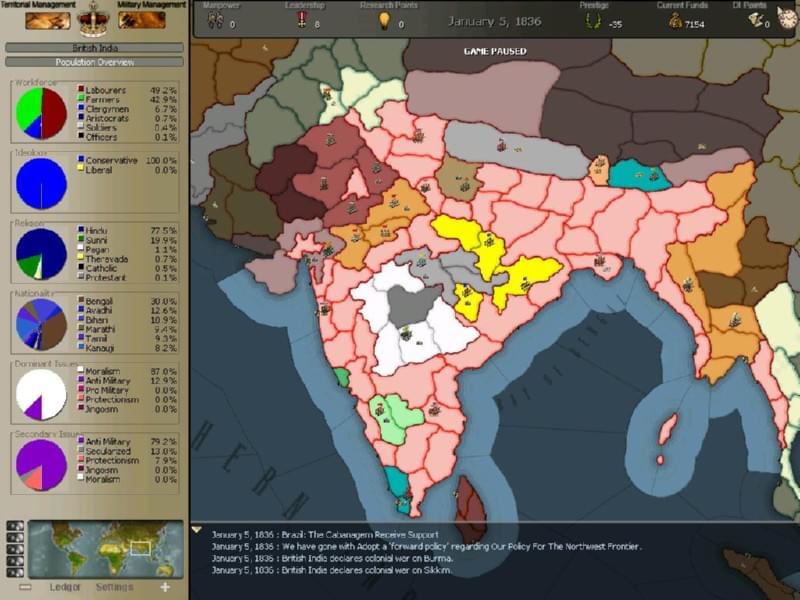Click the Religion pie chart

(41, 254)
